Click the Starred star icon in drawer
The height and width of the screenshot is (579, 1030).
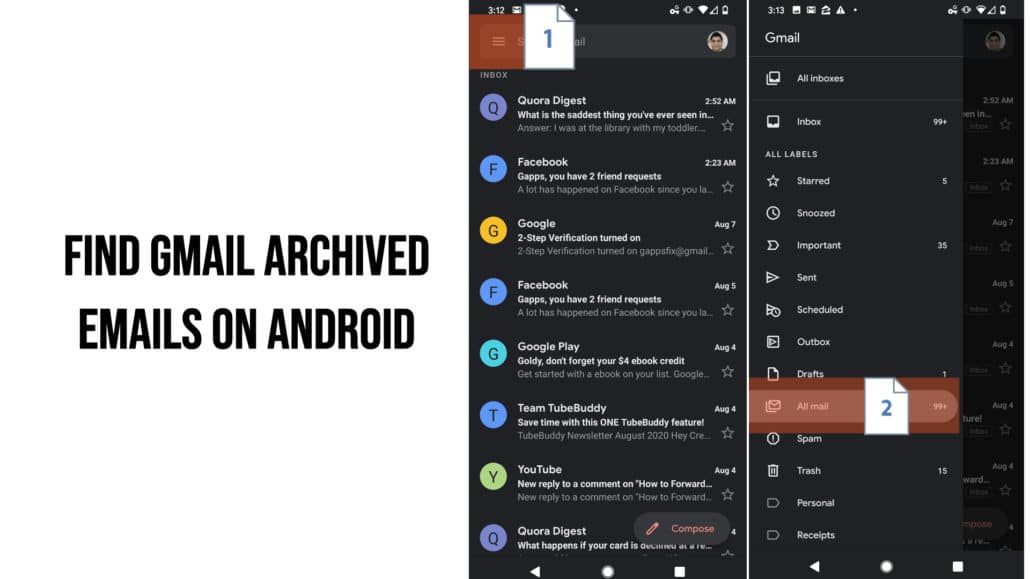773,181
